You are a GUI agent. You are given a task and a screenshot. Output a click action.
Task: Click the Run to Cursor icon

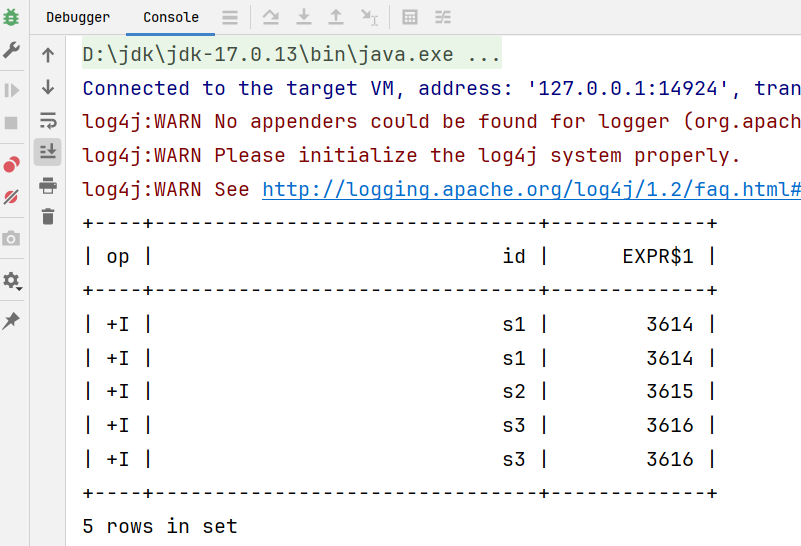[369, 17]
